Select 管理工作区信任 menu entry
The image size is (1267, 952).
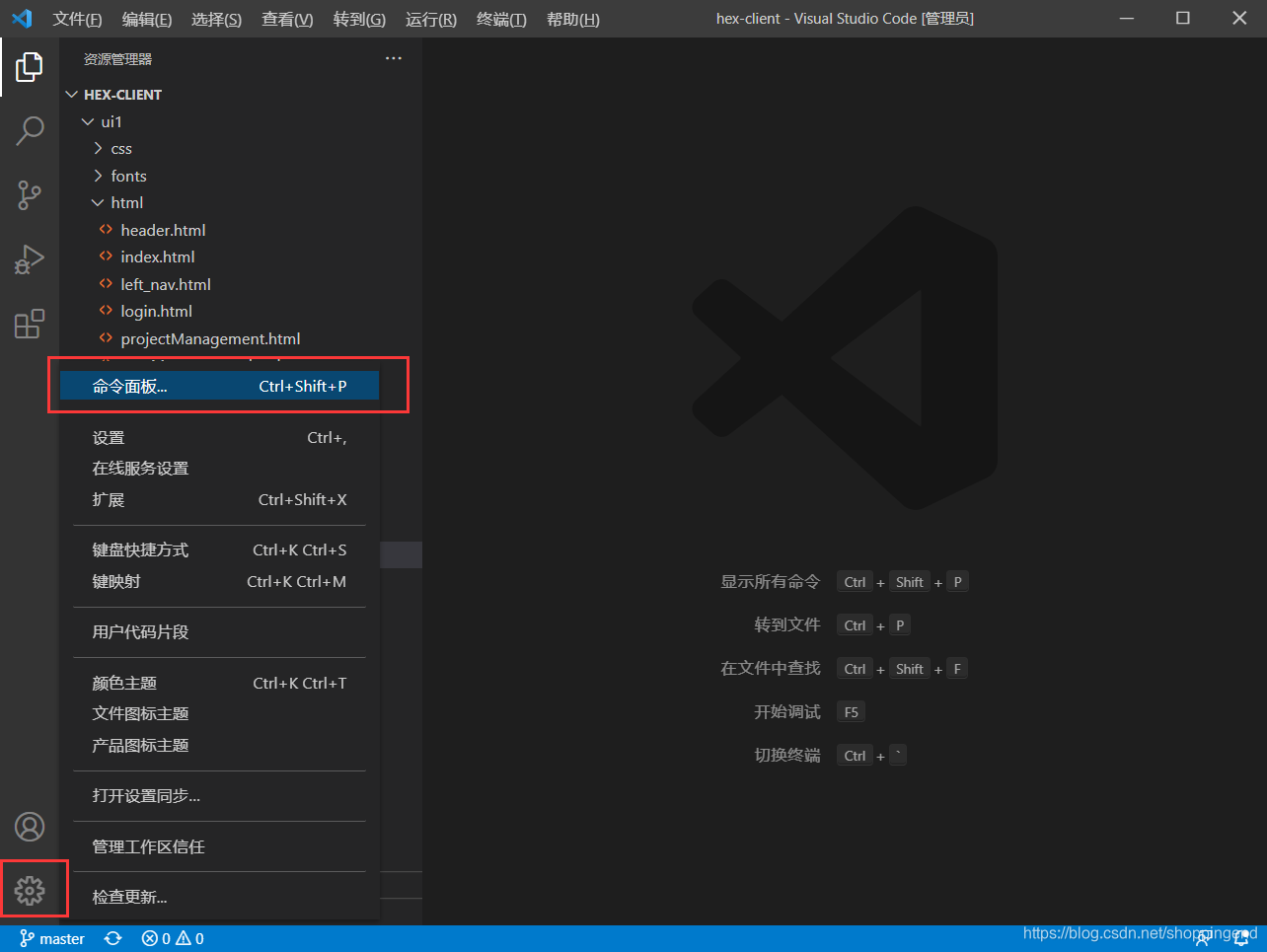[x=219, y=846]
